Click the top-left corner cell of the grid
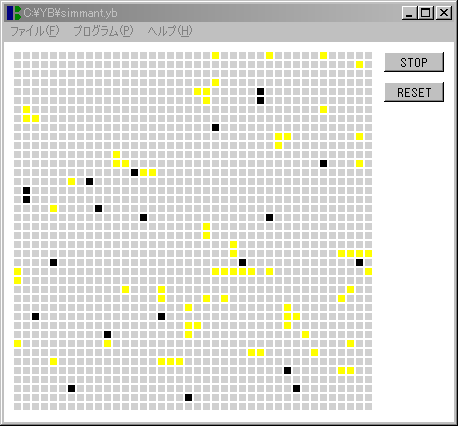This screenshot has height=426, width=458. pyautogui.click(x=17, y=55)
